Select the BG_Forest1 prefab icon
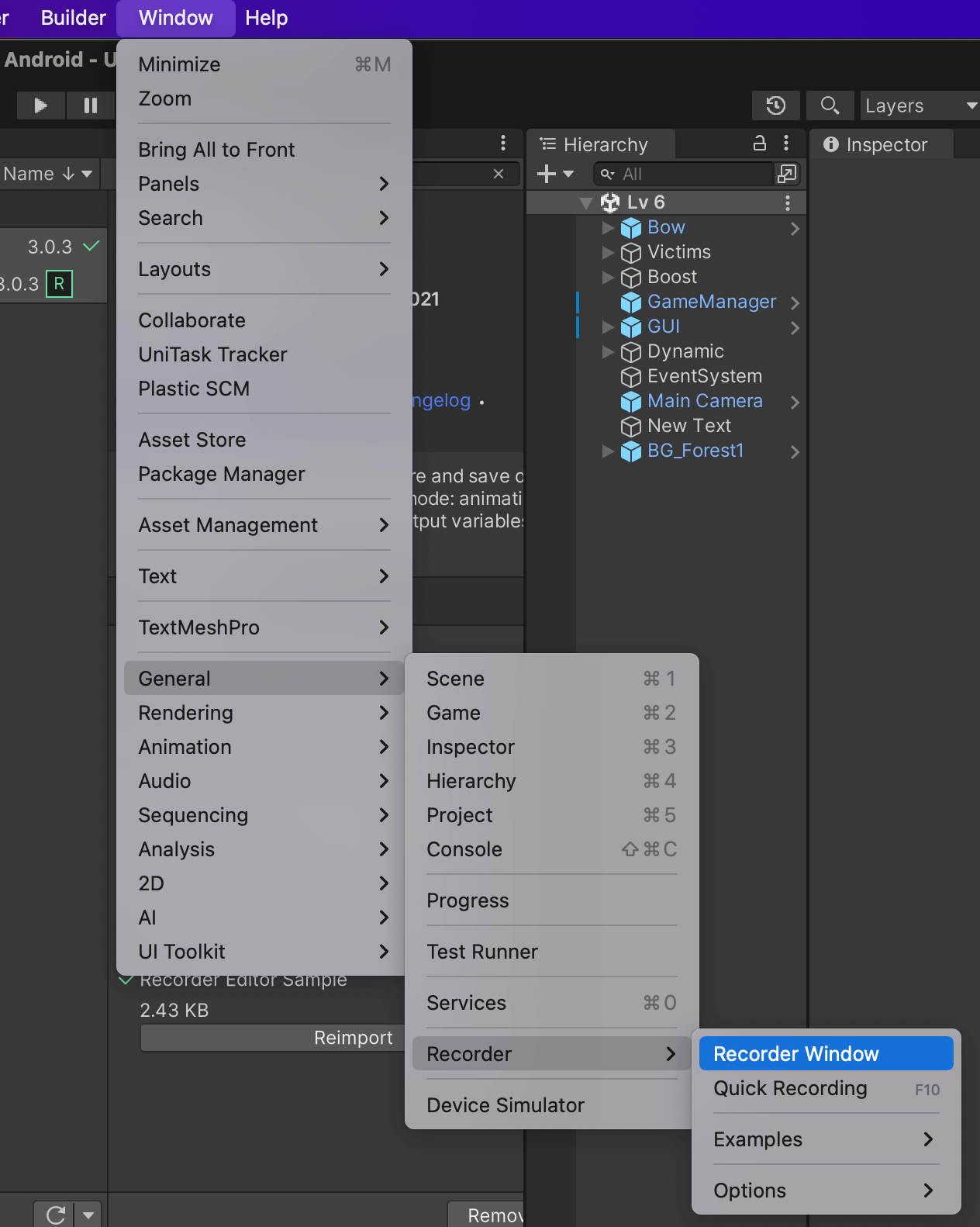980x1227 pixels. [631, 451]
